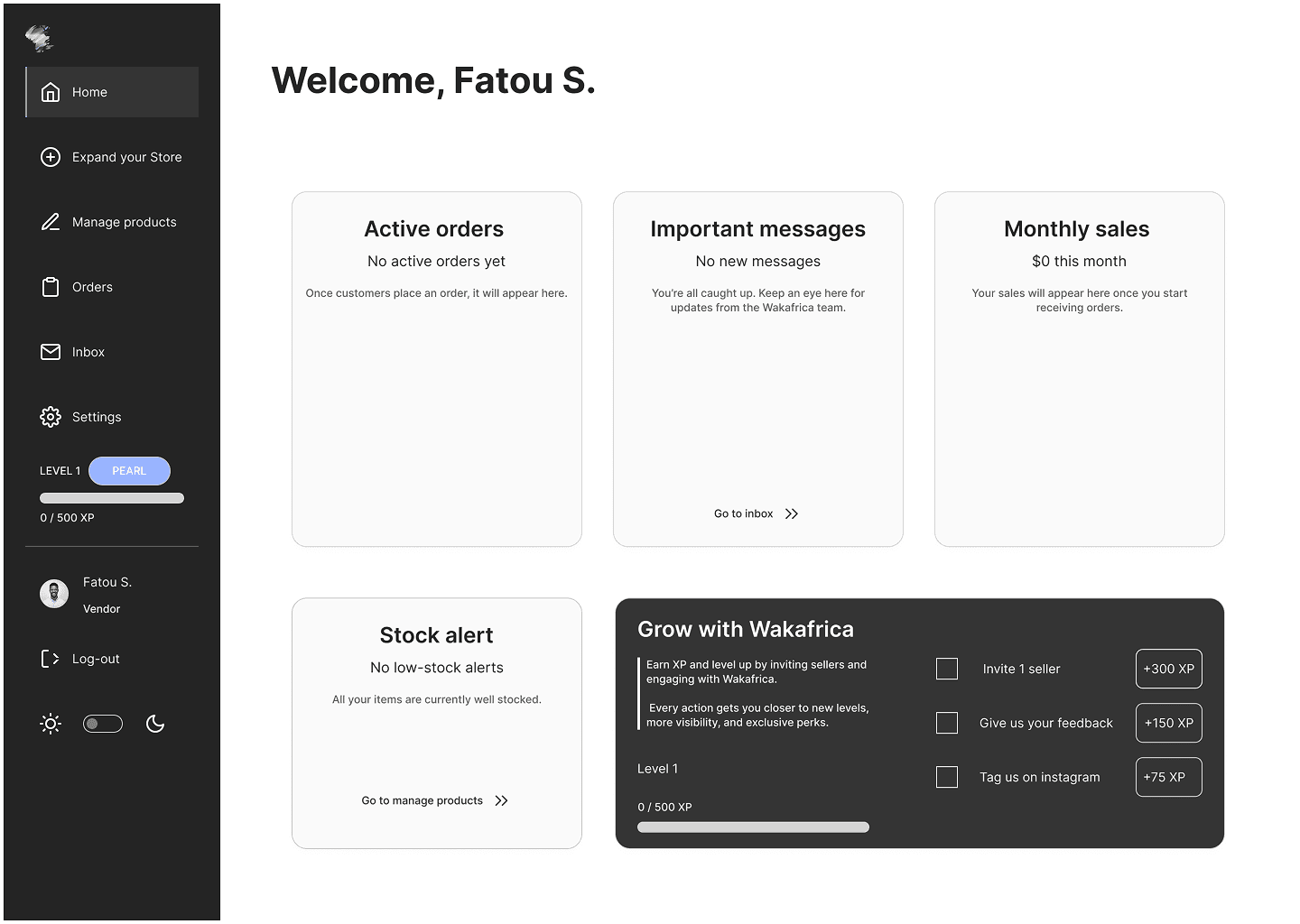Click the +150 XP button
The image size is (1300, 924).
(1169, 723)
